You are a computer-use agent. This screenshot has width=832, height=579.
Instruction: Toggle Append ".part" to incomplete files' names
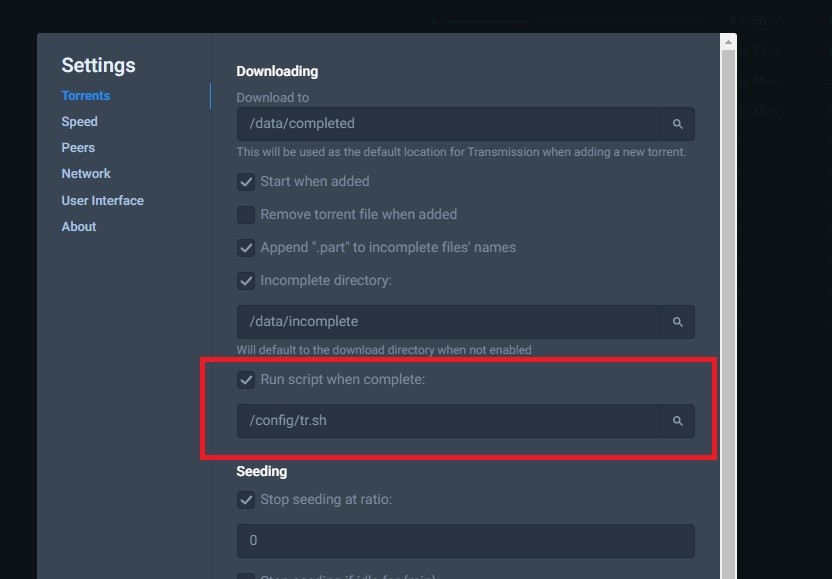246,248
